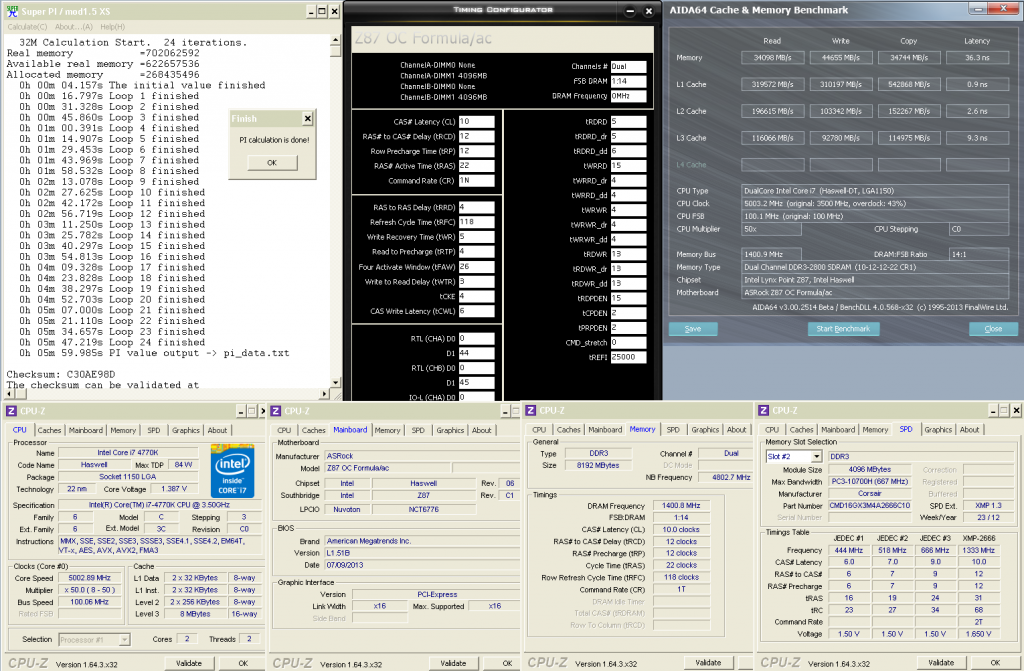Select the RAS# Active Time (tRAS) field
1024x671 pixels.
pos(476,166)
